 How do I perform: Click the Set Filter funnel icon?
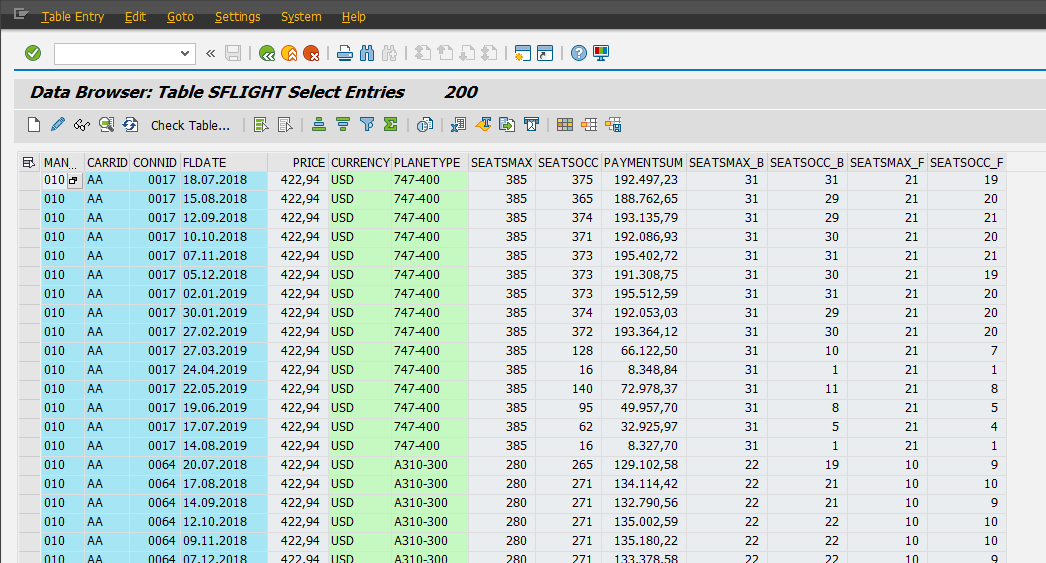[367, 125]
